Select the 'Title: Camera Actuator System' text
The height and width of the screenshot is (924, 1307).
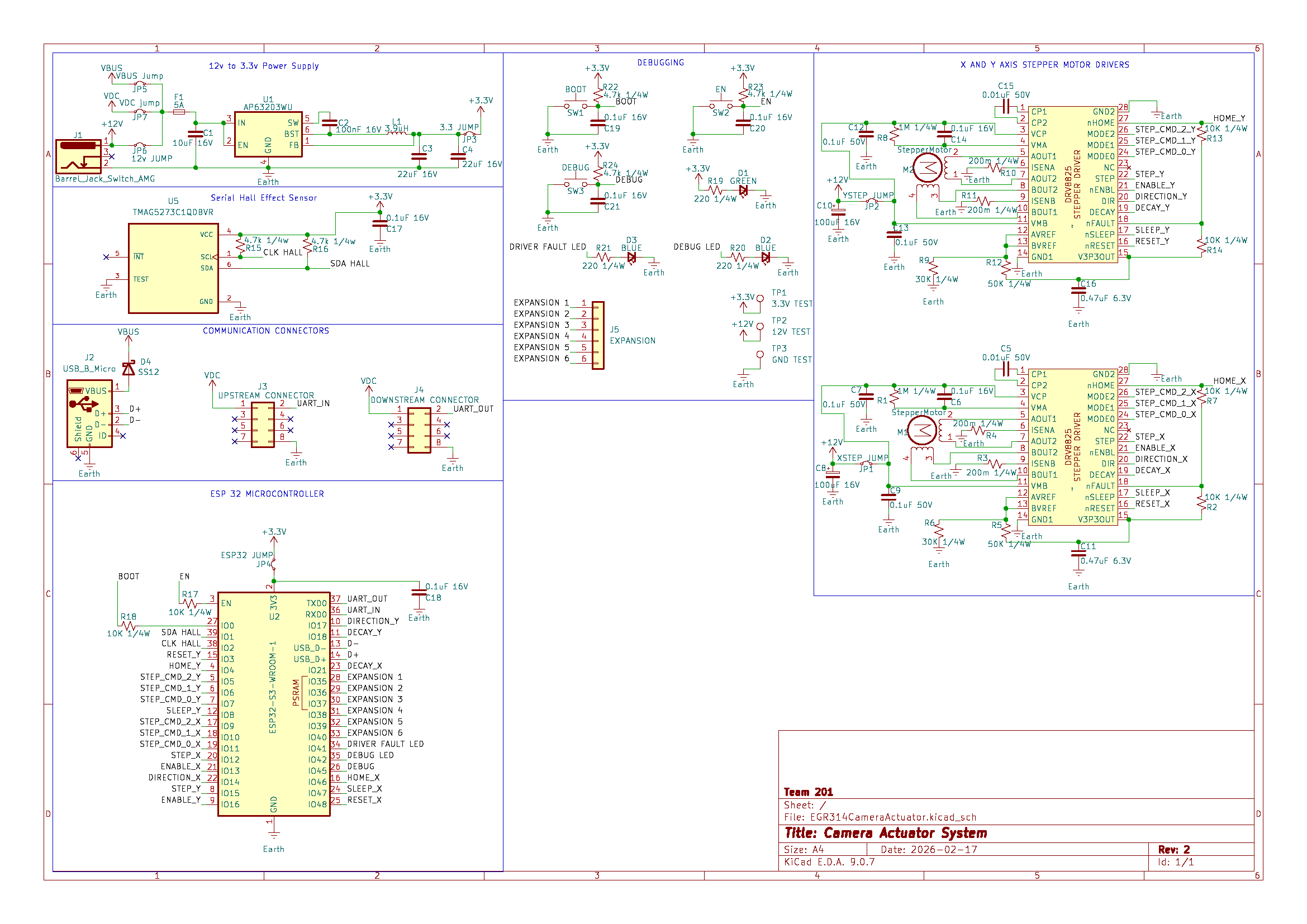pos(886,833)
